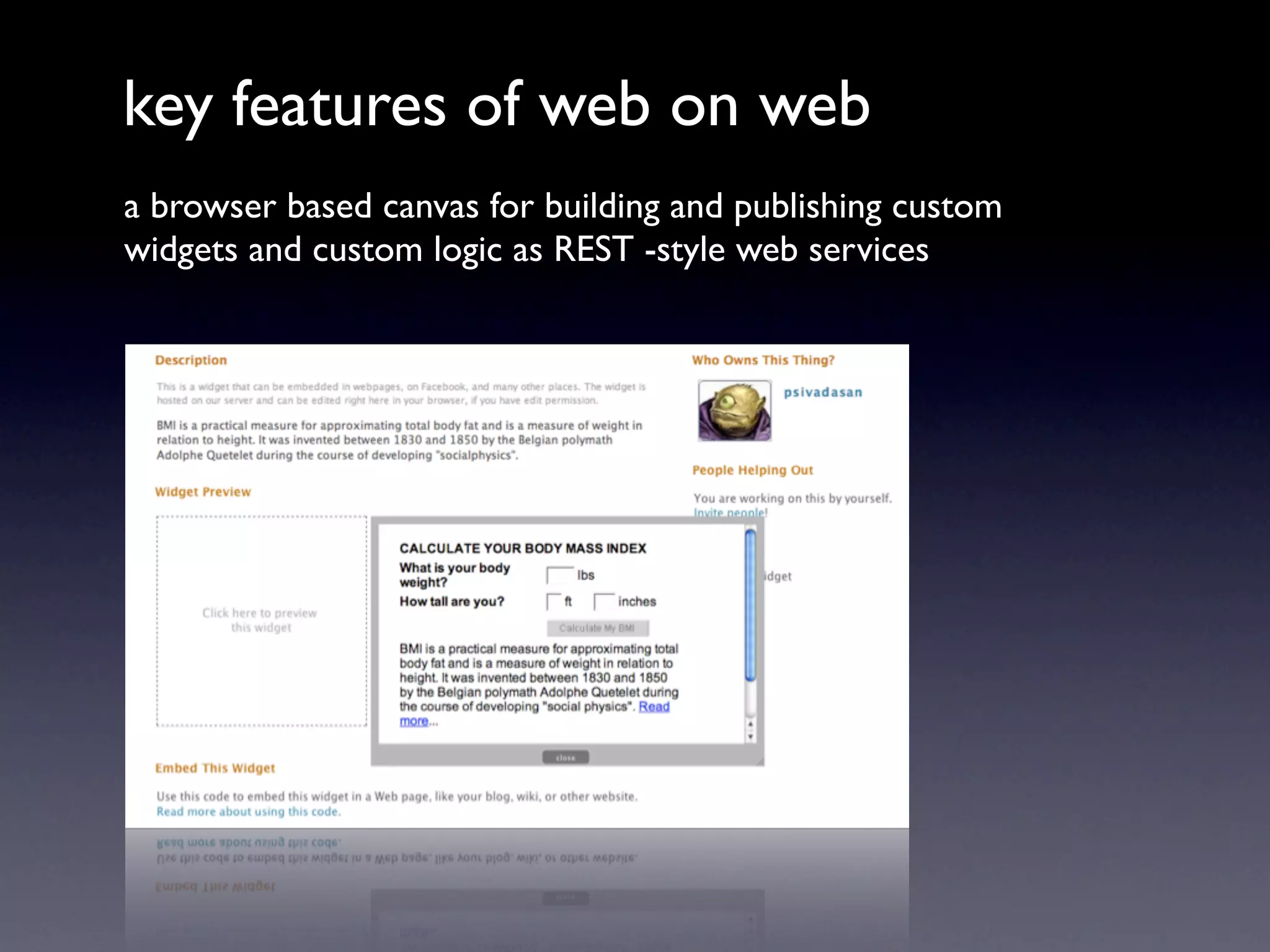Viewport: 1270px width, 952px height.
Task: Focus the height inches input field
Action: click(x=604, y=601)
